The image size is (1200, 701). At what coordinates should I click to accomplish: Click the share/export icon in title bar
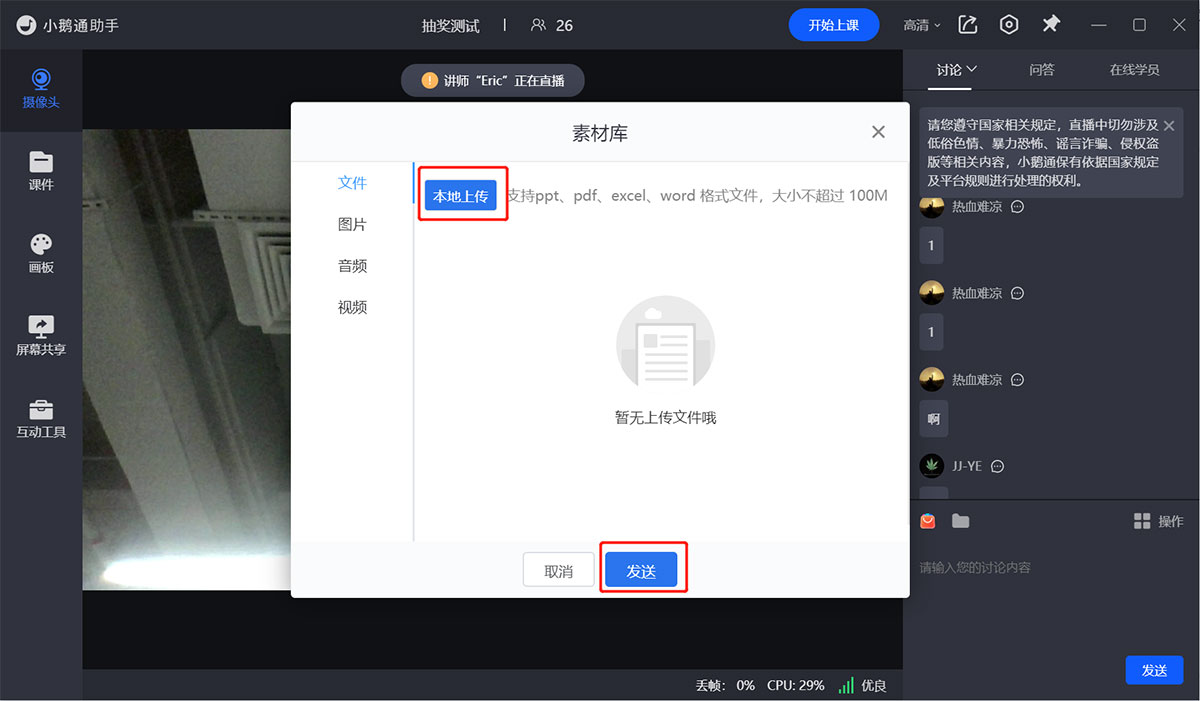coord(968,25)
